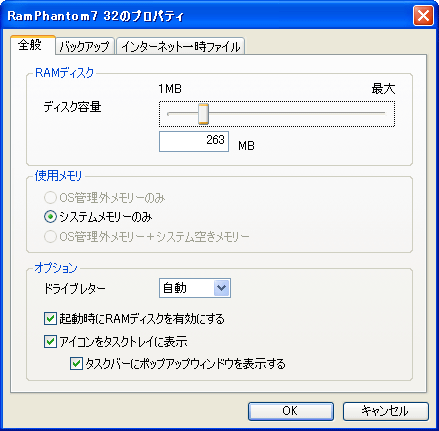Open the バックアップ tab
Viewport: 439px width, 431px height.
(85, 47)
